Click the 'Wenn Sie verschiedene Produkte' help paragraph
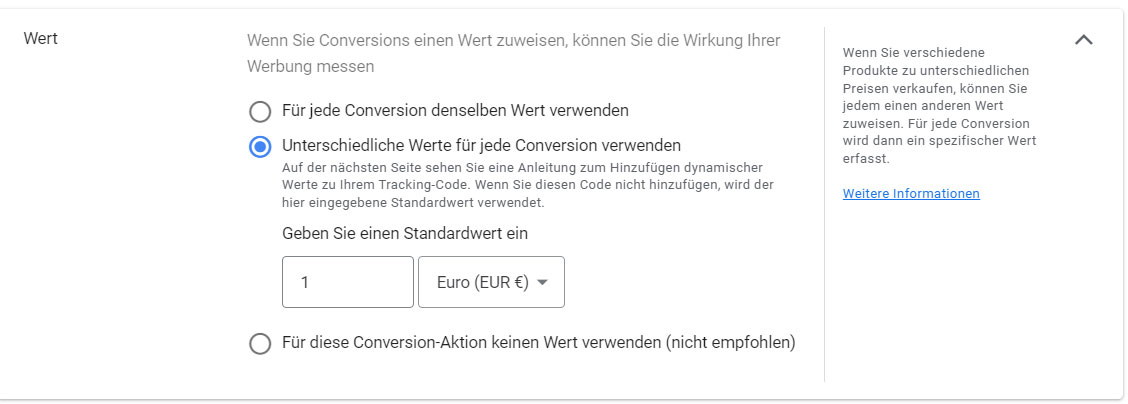The height and width of the screenshot is (404, 1128). pyautogui.click(x=939, y=105)
